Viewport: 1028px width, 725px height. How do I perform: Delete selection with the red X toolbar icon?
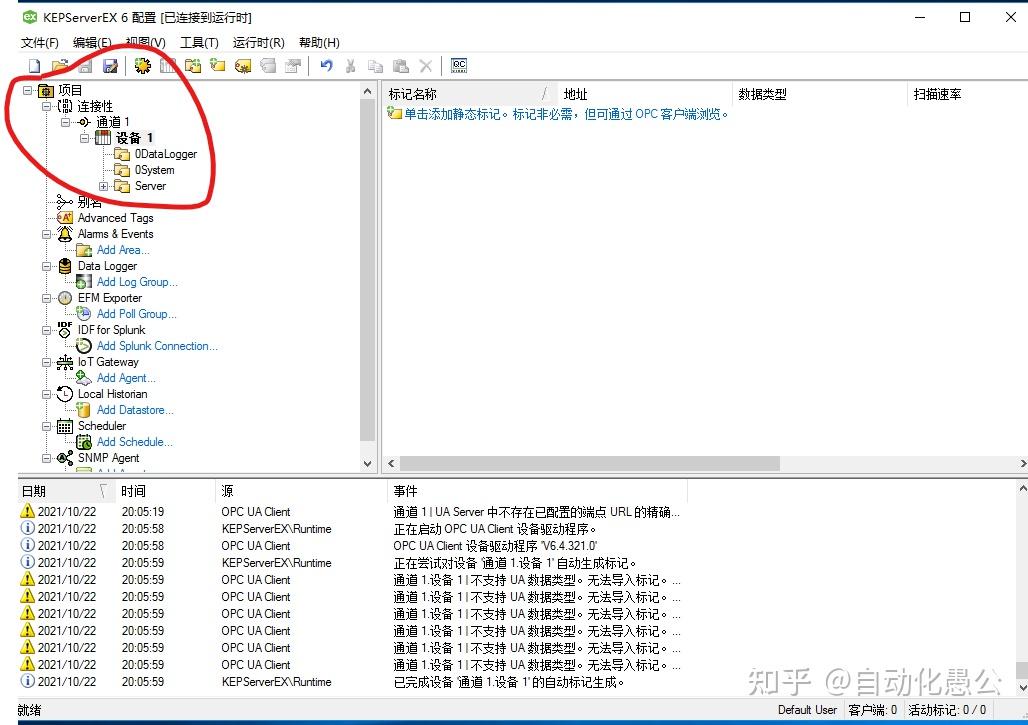pyautogui.click(x=425, y=65)
